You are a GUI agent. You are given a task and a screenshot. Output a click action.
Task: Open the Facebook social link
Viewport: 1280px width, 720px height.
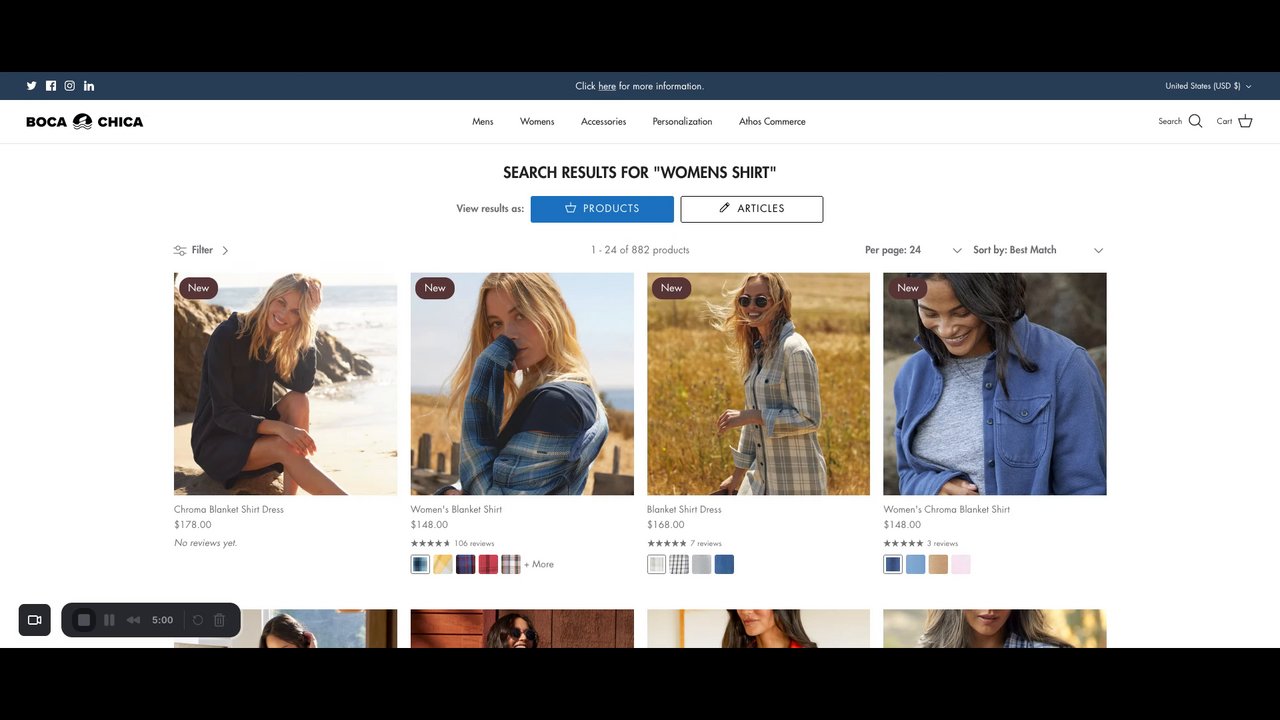pyautogui.click(x=51, y=86)
